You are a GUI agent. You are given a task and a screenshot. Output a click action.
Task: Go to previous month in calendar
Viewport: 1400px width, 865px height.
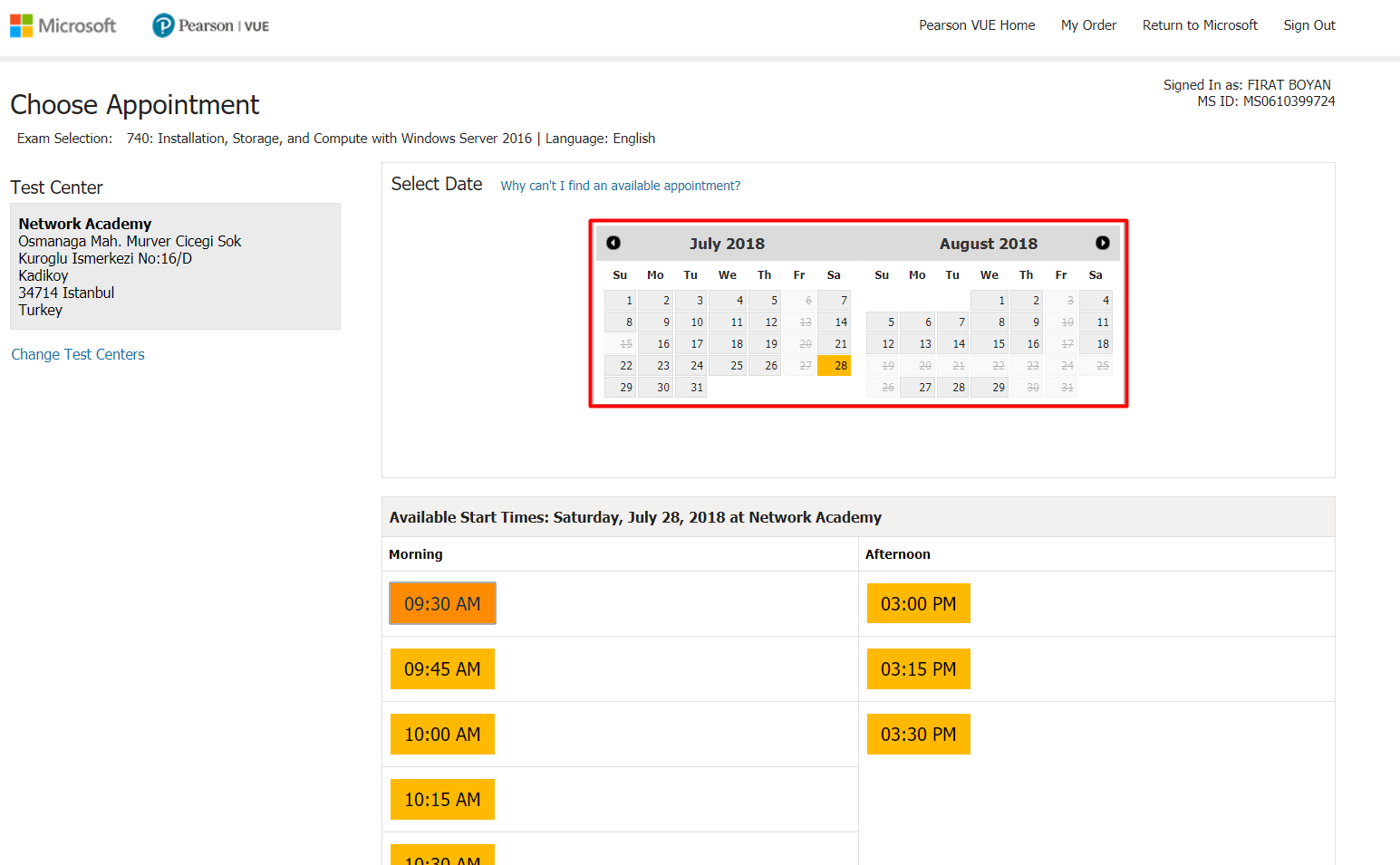(x=613, y=243)
